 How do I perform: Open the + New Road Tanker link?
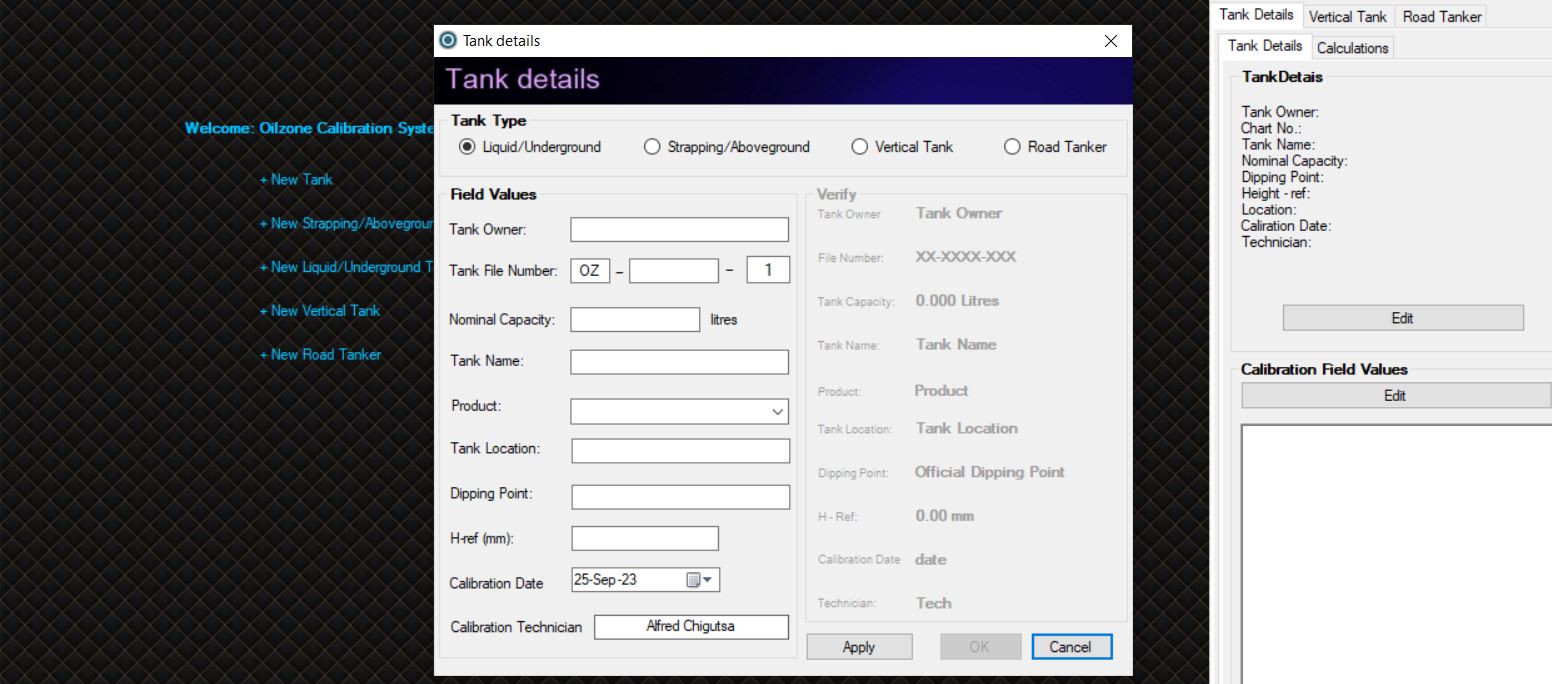(320, 355)
